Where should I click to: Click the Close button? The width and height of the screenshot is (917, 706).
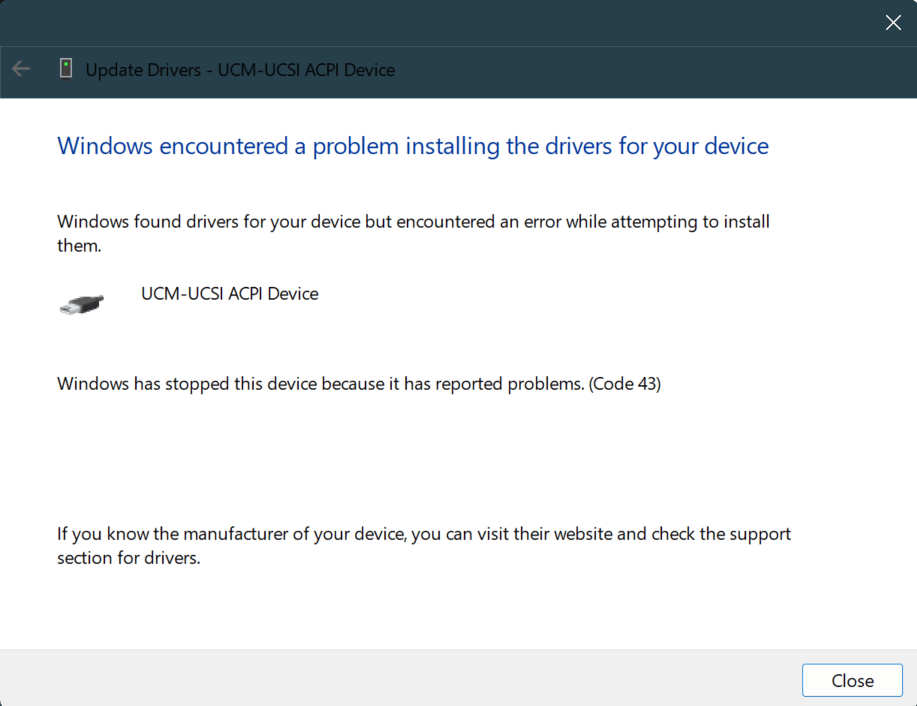click(x=851, y=680)
